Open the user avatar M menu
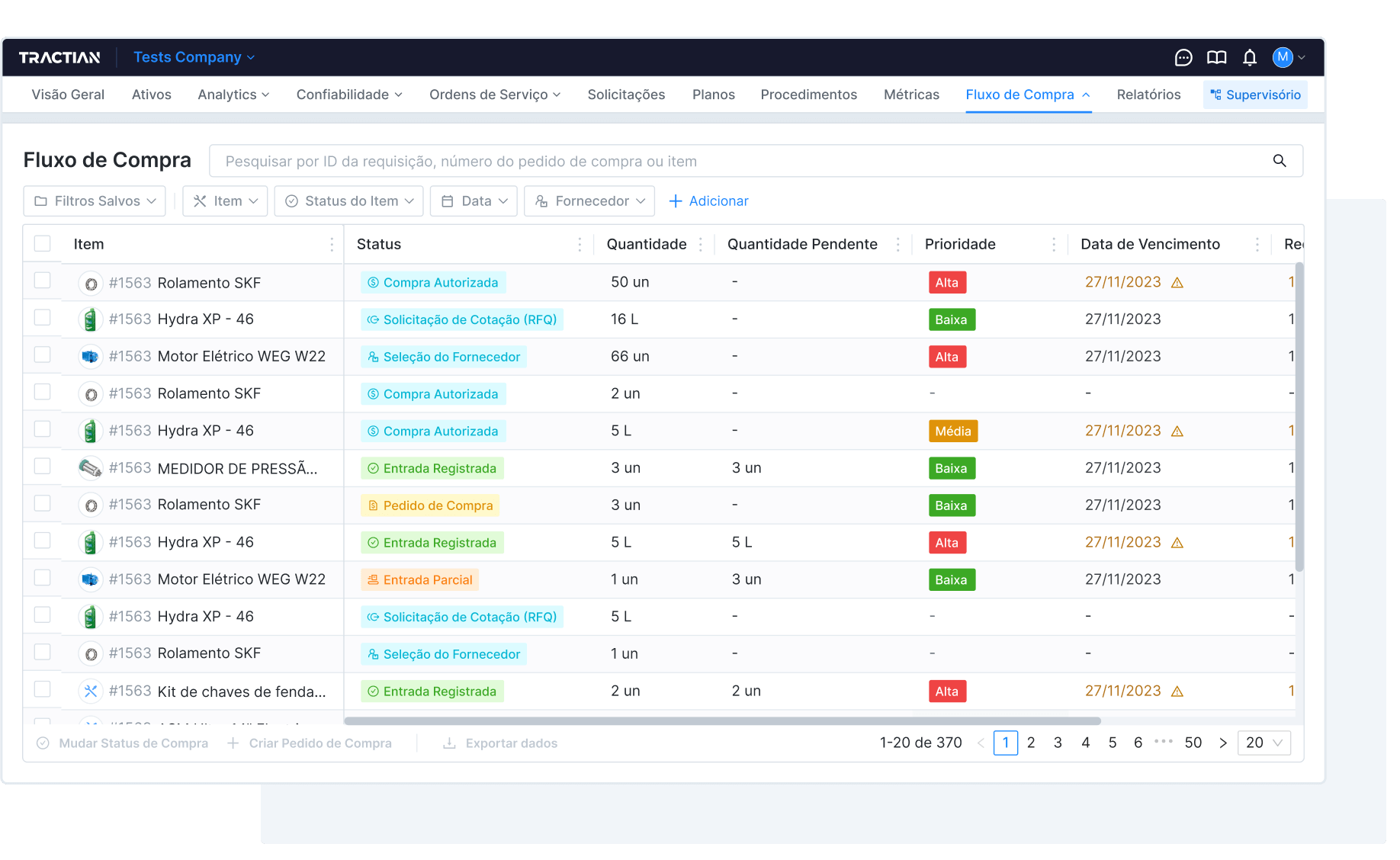The image size is (1400, 860). [1289, 58]
